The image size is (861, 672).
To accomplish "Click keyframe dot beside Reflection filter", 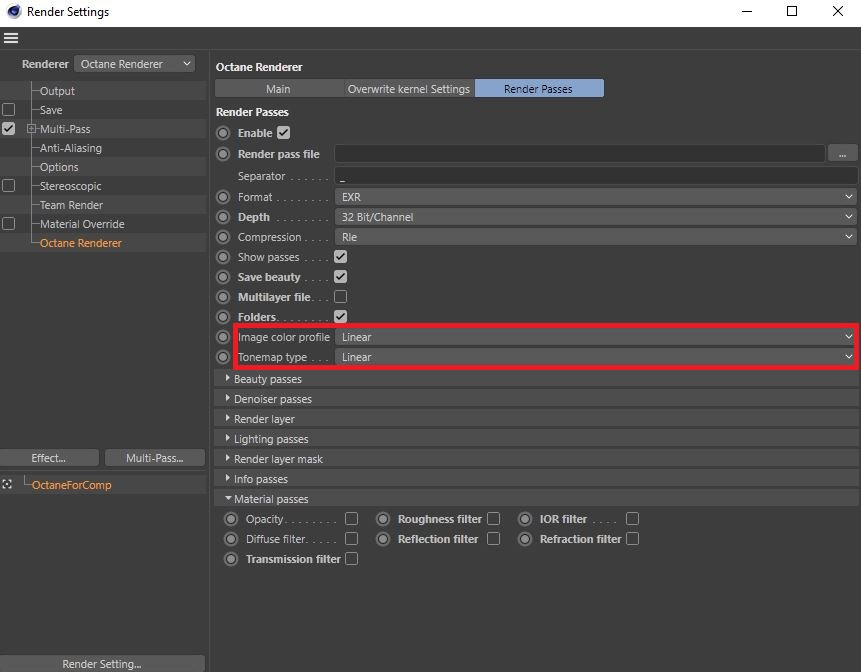I will [383, 539].
